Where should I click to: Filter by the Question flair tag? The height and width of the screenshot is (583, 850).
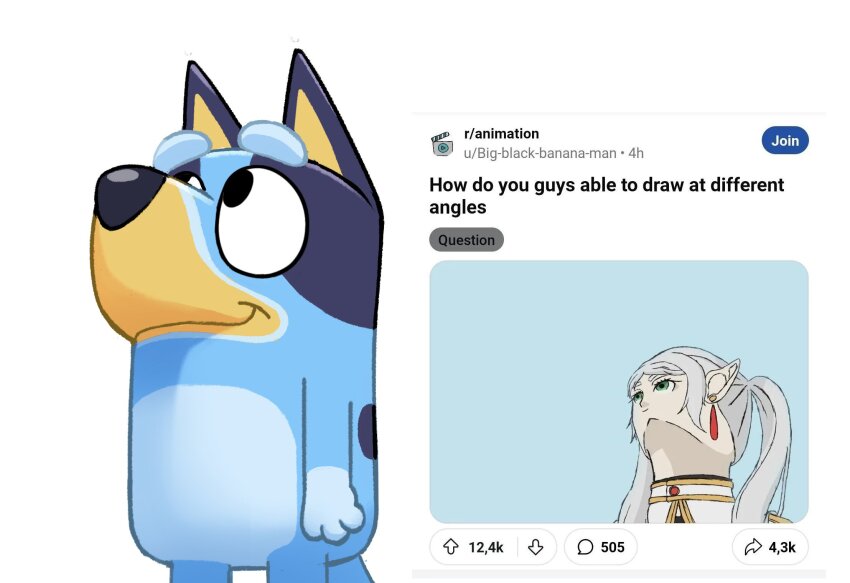(466, 240)
